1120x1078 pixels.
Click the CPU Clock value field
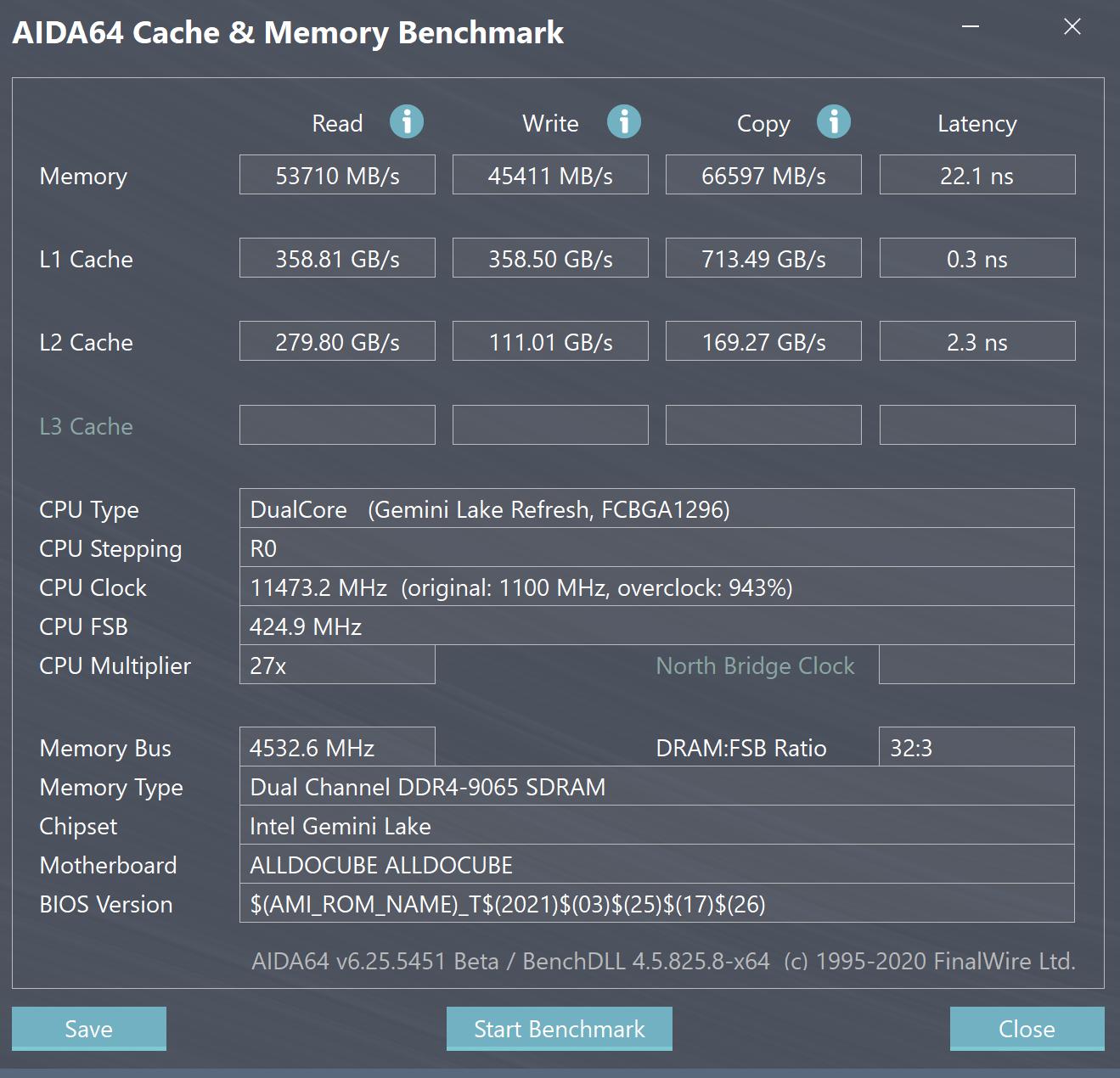[x=656, y=587]
